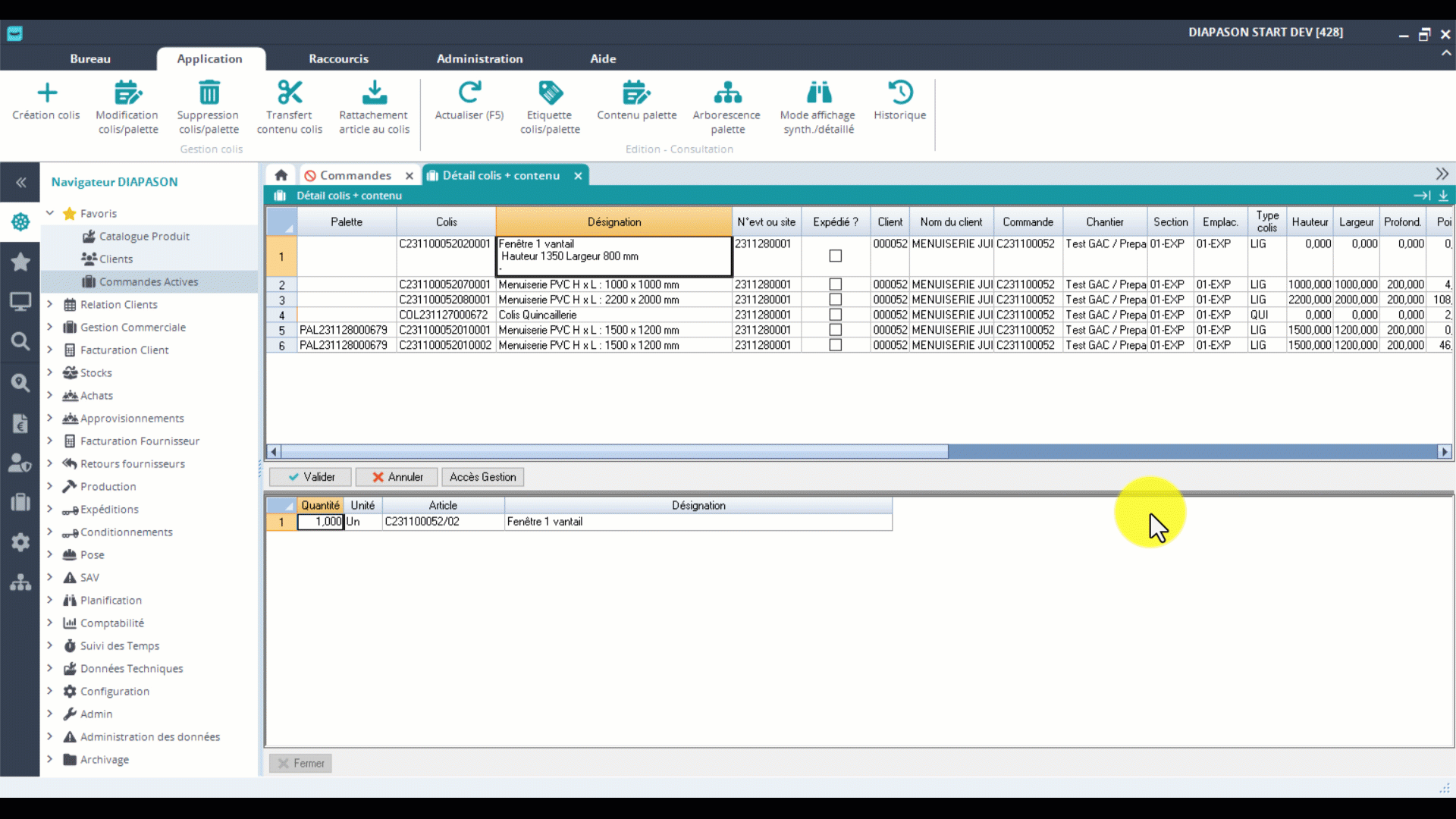
Task: Expand the Production tree node
Action: (x=50, y=486)
